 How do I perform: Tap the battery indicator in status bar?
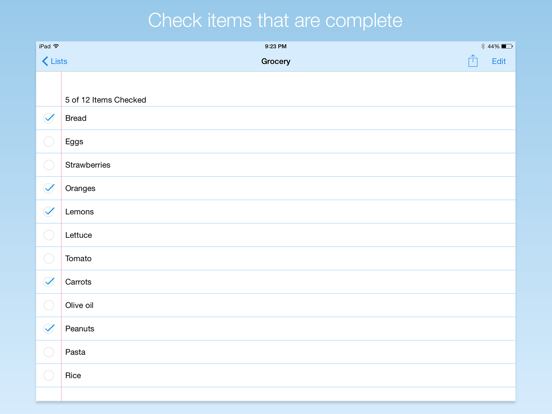tap(507, 46)
